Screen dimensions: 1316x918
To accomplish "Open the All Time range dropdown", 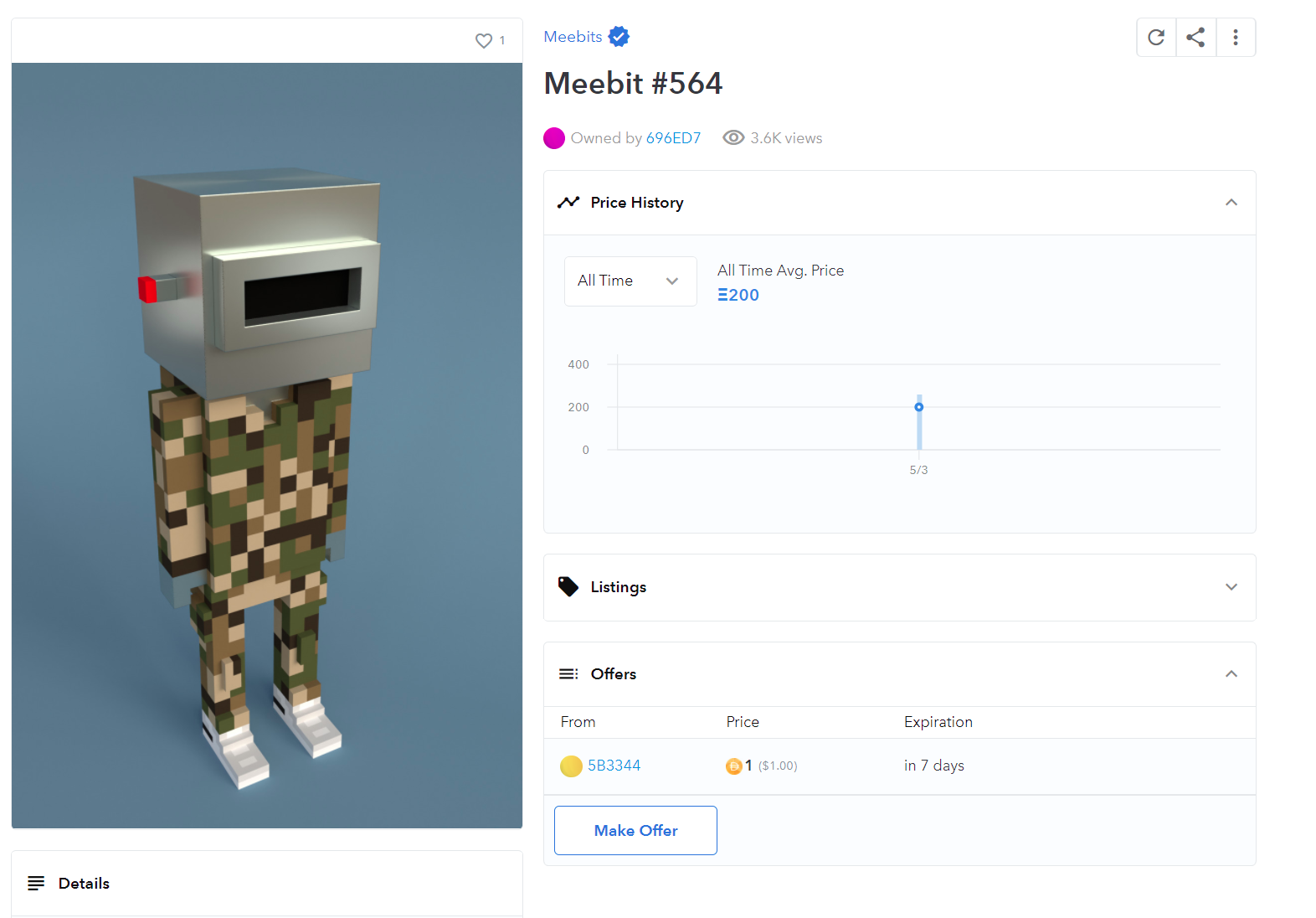I will (x=630, y=281).
